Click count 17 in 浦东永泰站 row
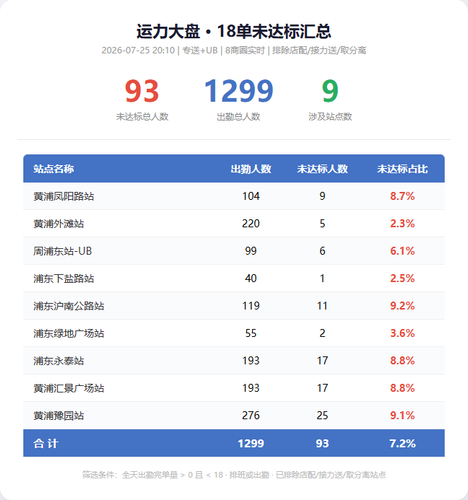The image size is (468, 500). coord(322,360)
